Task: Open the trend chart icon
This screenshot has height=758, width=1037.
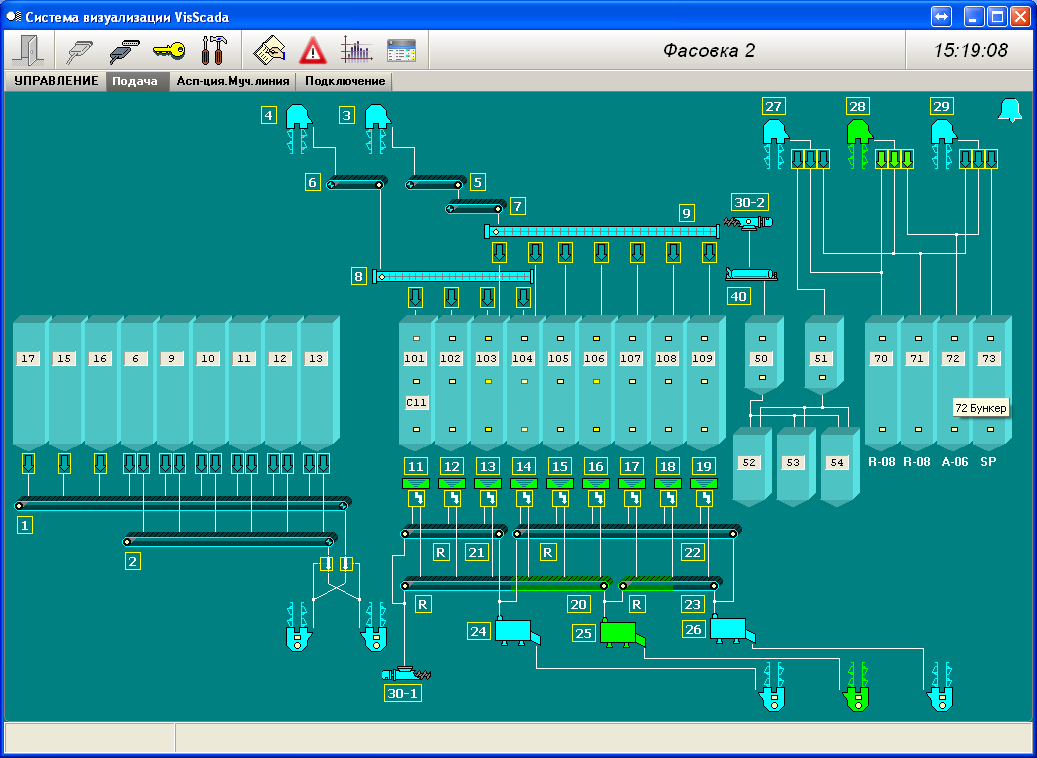Action: [356, 50]
